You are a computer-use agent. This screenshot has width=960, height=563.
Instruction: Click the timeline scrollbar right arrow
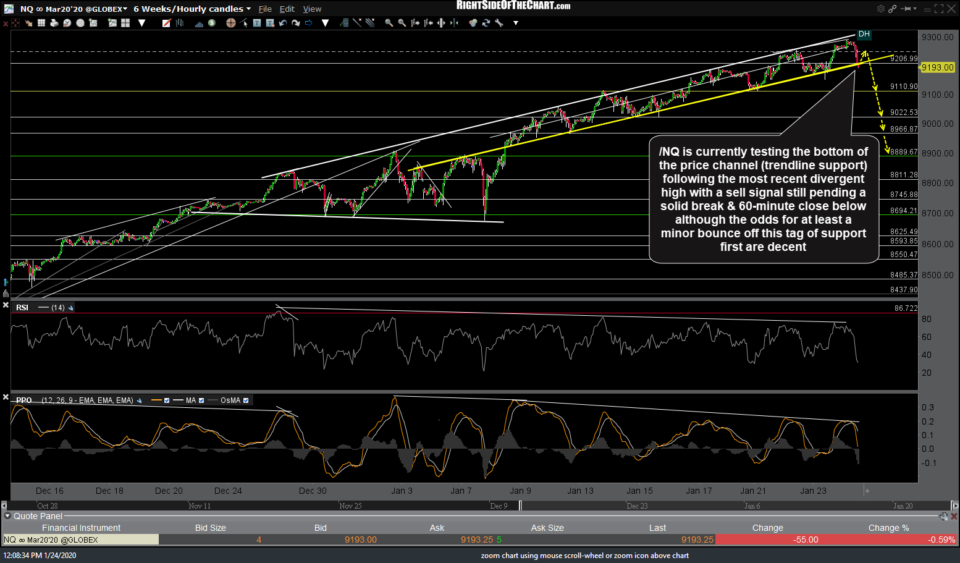tap(954, 505)
